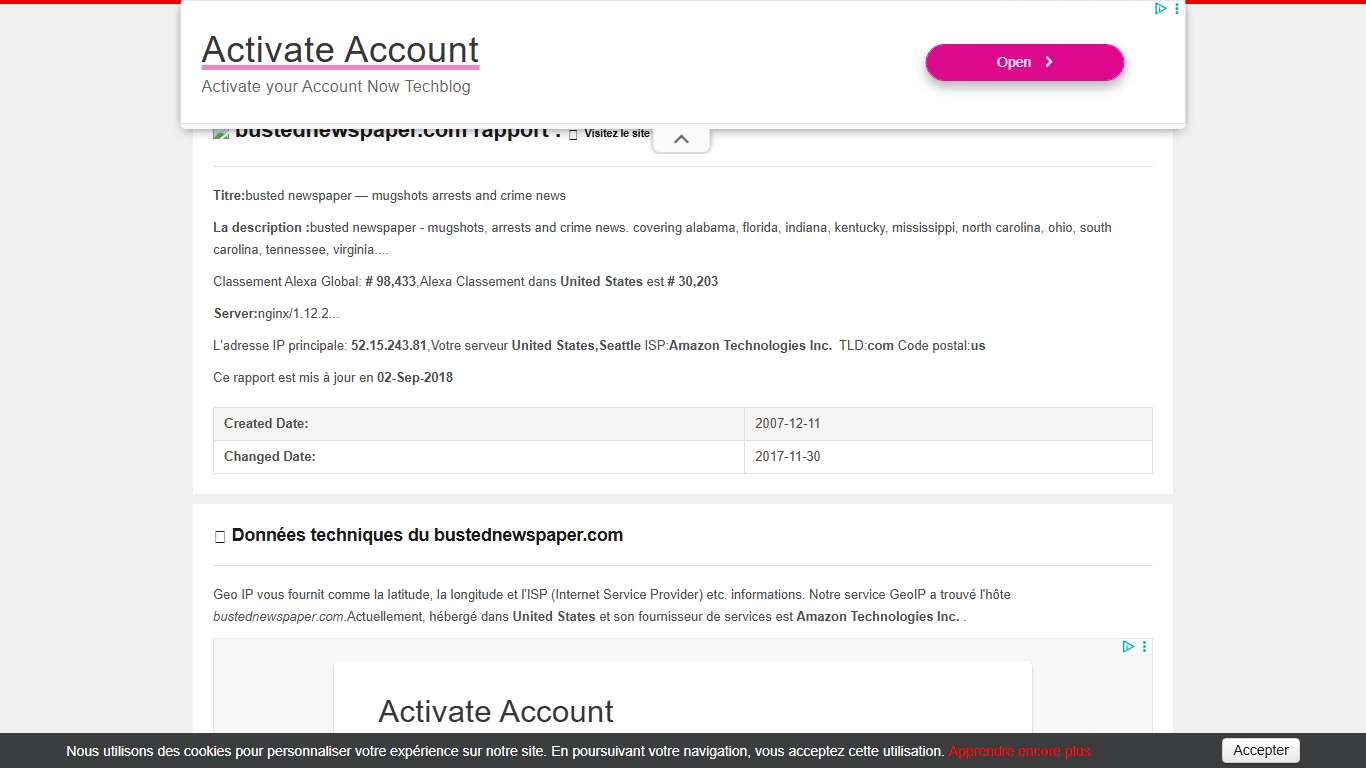Click the Changed Date value 2017-11-30
The image size is (1366, 768).
(787, 457)
